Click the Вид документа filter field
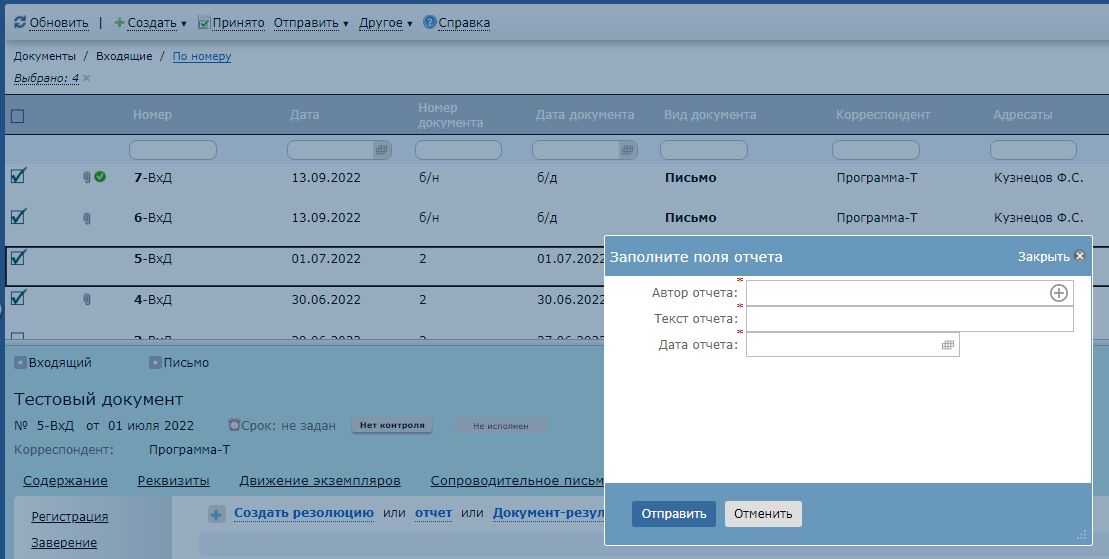The width and height of the screenshot is (1109, 559). 703,150
